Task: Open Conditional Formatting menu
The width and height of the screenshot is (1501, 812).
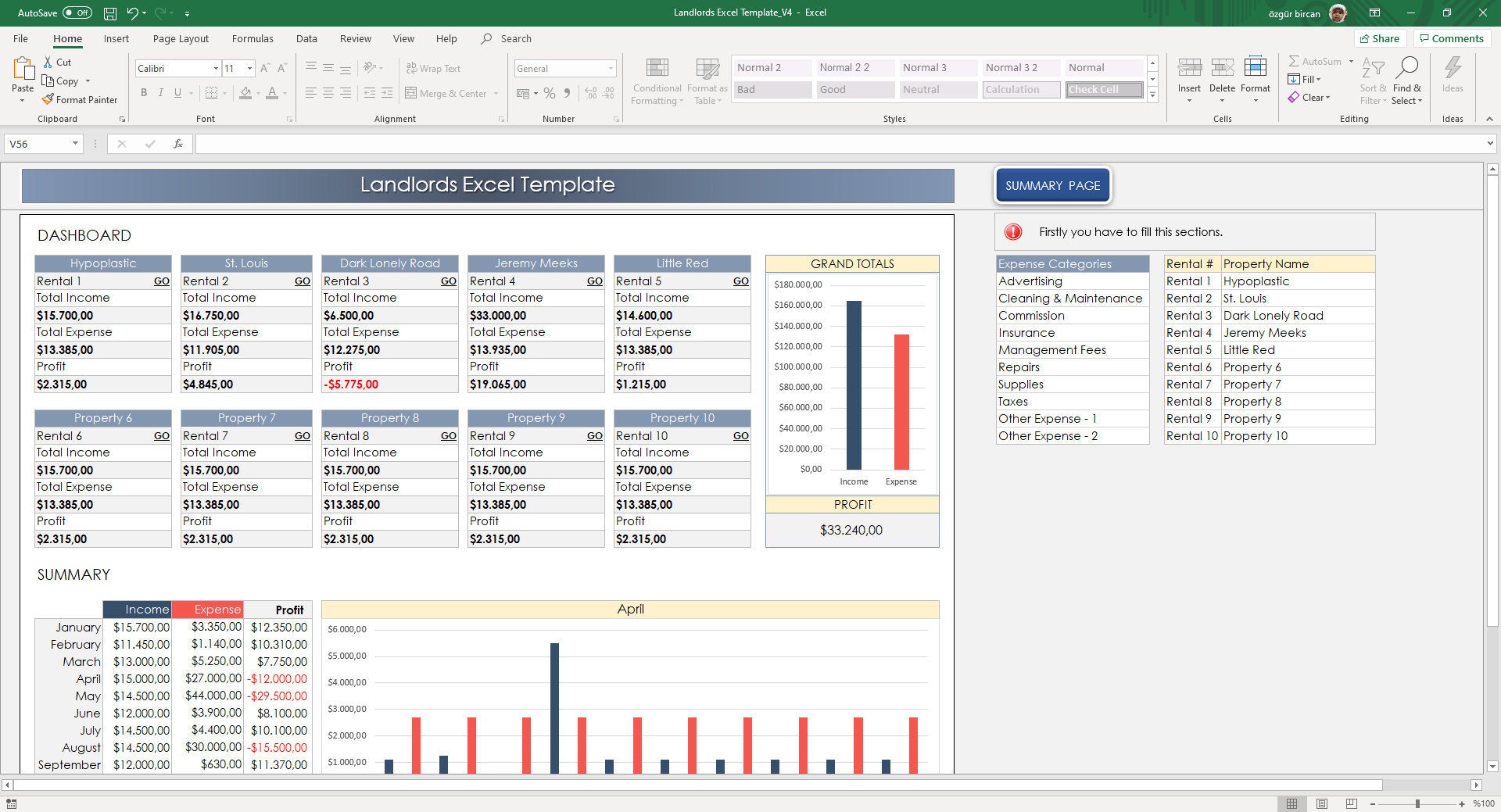Action: [657, 81]
